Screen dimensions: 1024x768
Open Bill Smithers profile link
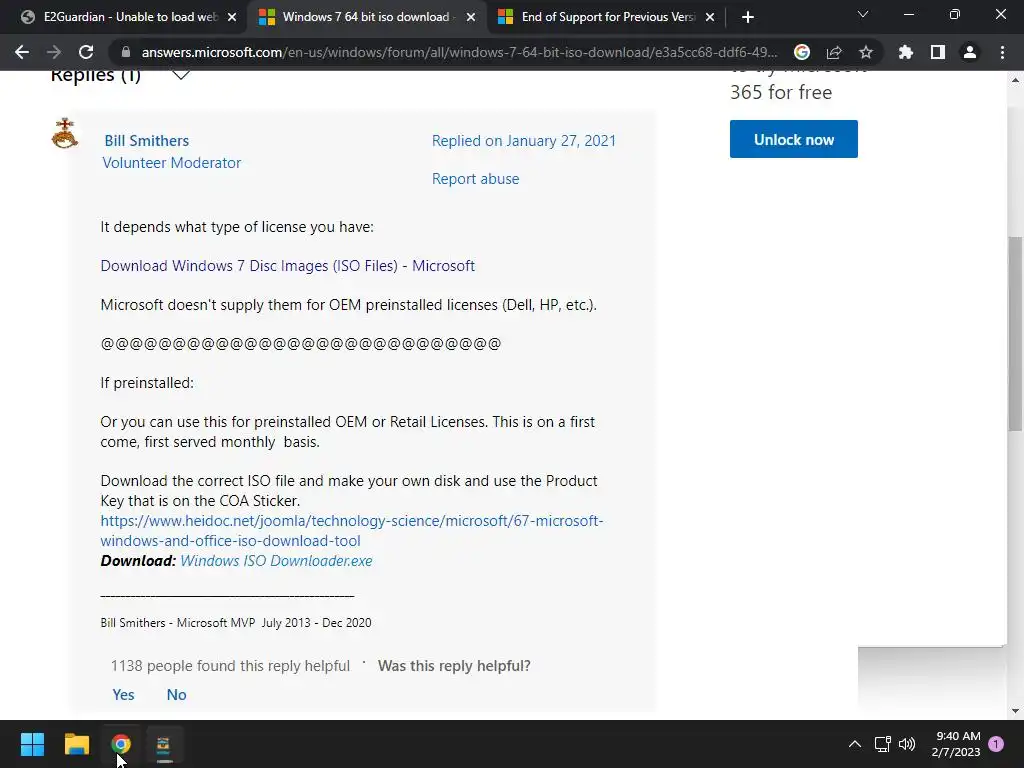click(x=146, y=140)
